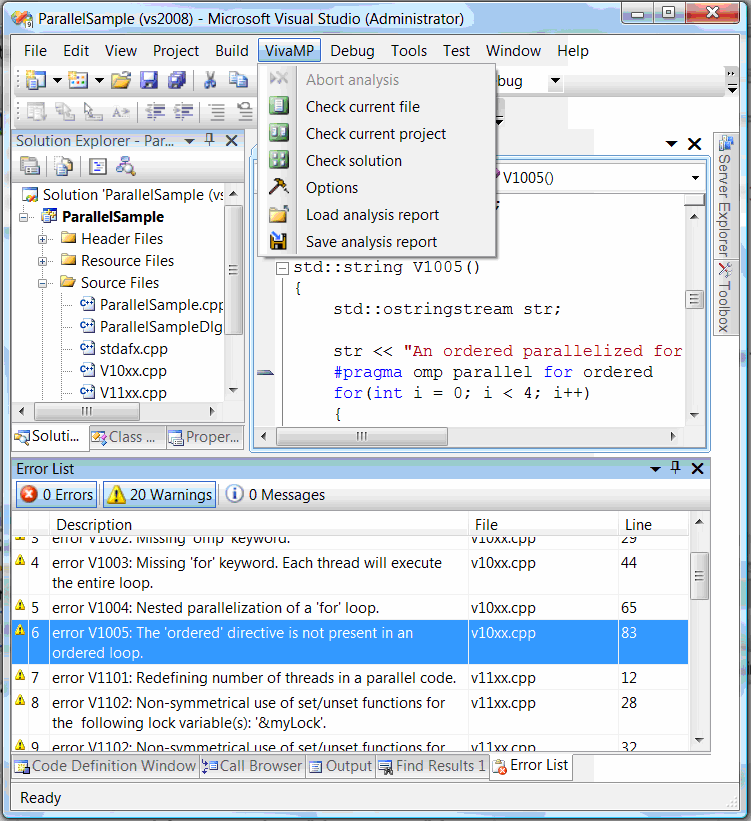Switch to the Output tab
This screenshot has width=751, height=821.
click(340, 766)
